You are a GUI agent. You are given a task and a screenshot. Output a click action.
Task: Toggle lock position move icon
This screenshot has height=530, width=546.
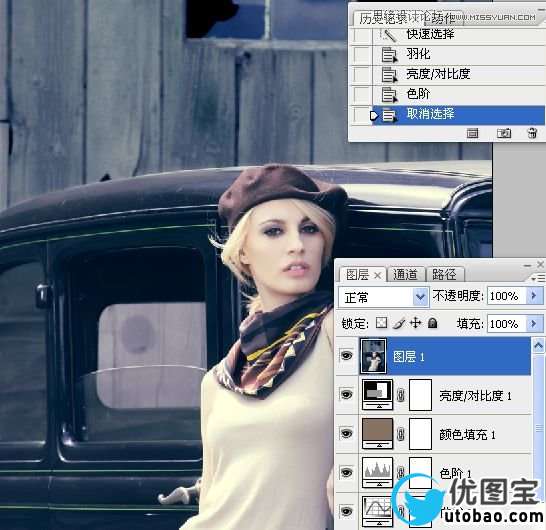[415, 323]
